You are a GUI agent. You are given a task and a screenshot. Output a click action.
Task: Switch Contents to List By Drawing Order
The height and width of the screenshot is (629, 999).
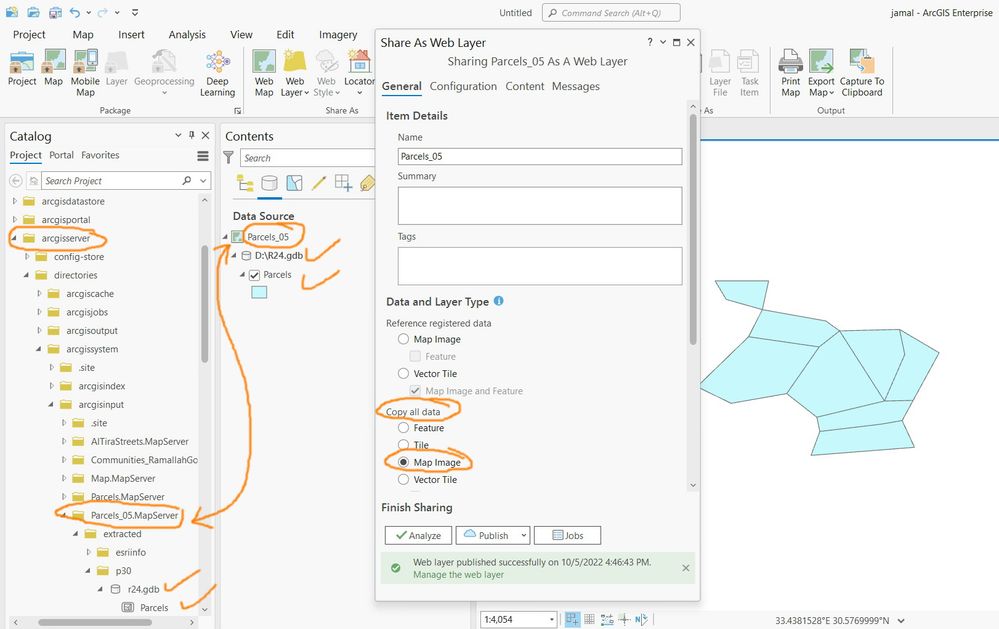pyautogui.click(x=245, y=184)
